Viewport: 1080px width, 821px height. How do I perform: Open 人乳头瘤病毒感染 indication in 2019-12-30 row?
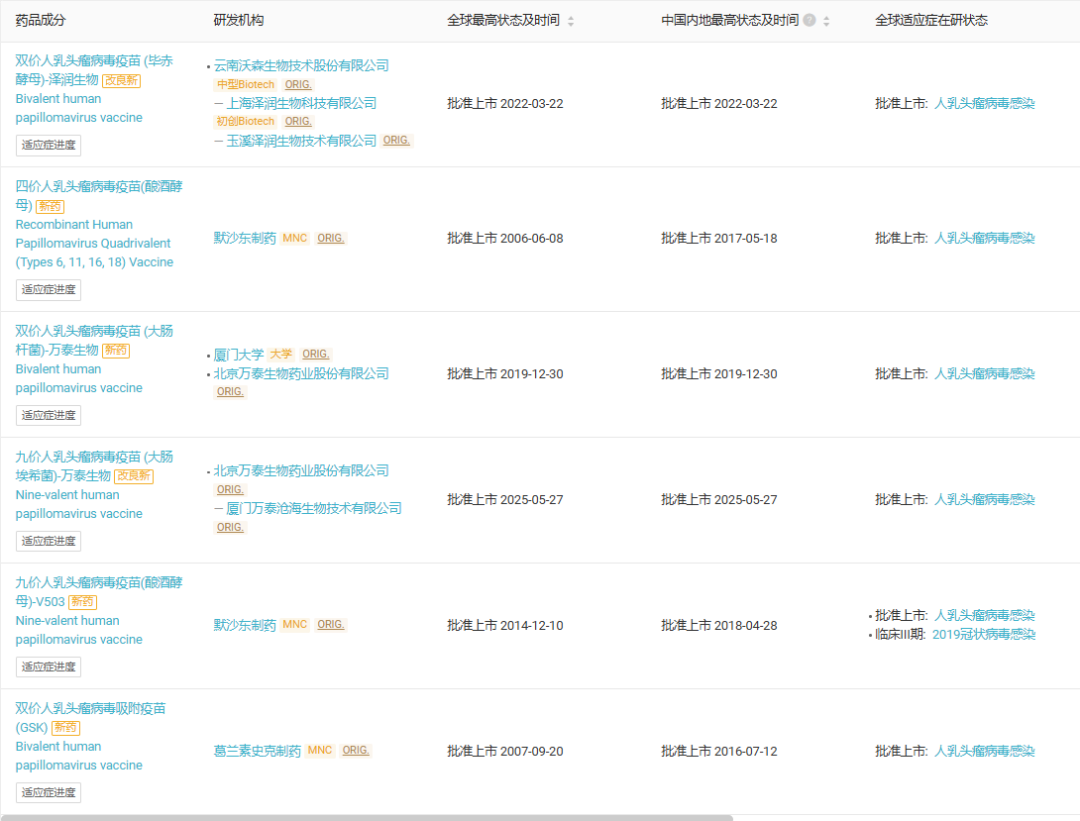tap(984, 374)
